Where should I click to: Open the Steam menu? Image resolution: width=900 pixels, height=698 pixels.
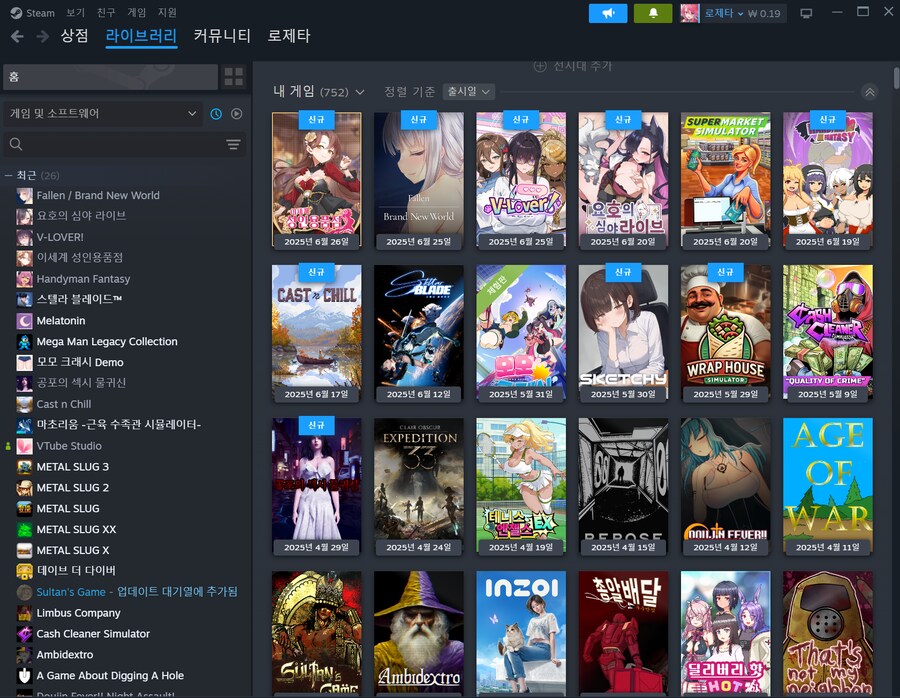point(40,13)
